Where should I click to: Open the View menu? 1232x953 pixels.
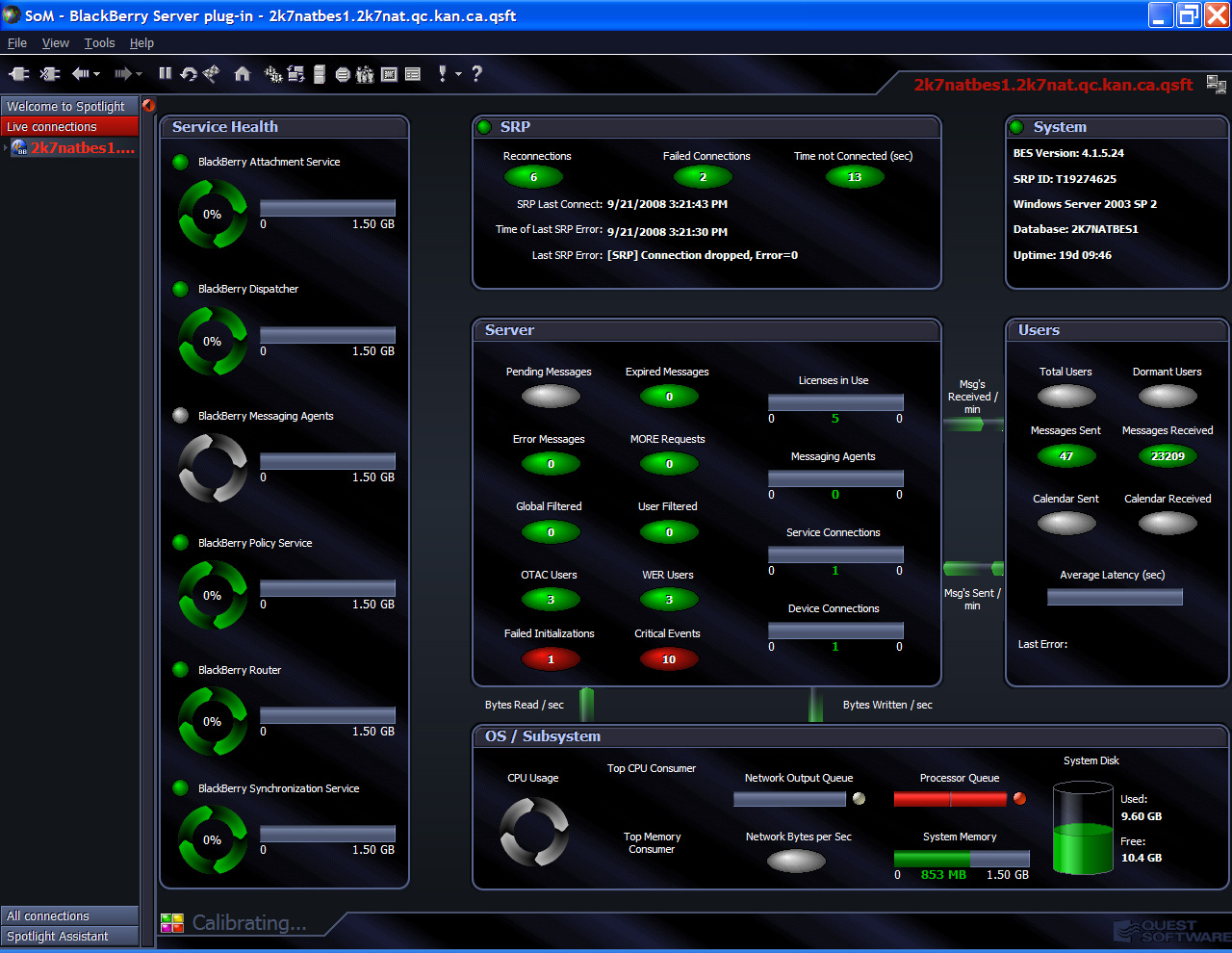(x=55, y=43)
